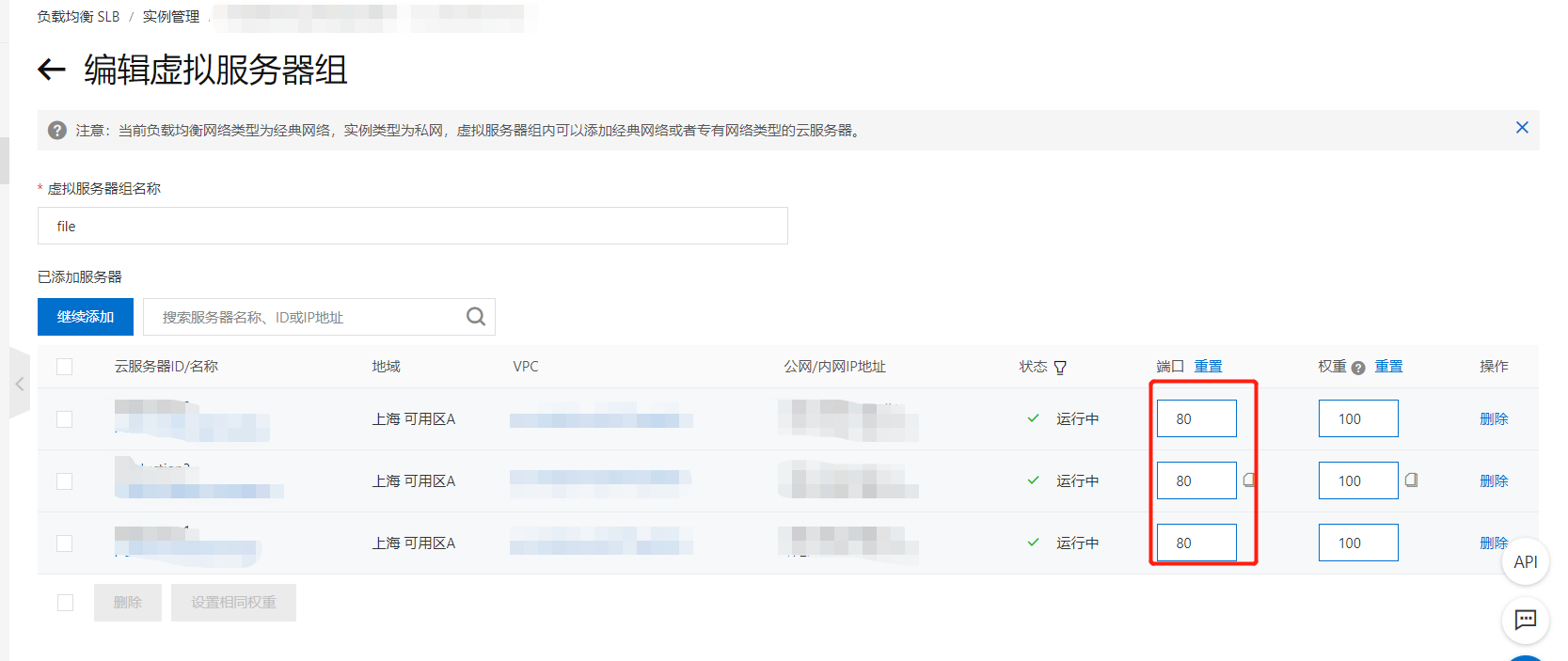The width and height of the screenshot is (1568, 661).
Task: Click the 公网/内网IP地址 column header
Action: pos(835,367)
